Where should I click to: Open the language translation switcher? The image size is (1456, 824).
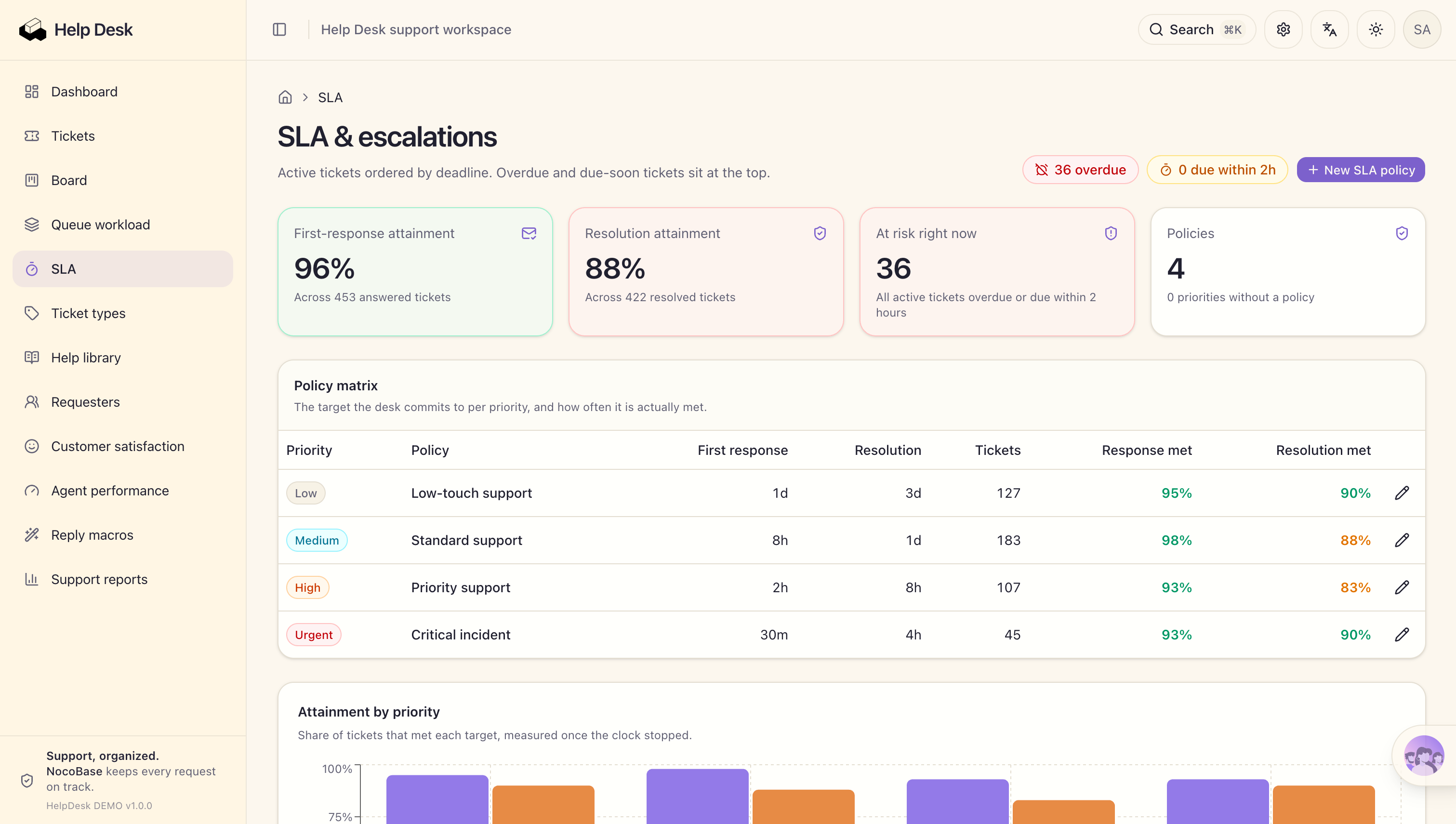1329,29
